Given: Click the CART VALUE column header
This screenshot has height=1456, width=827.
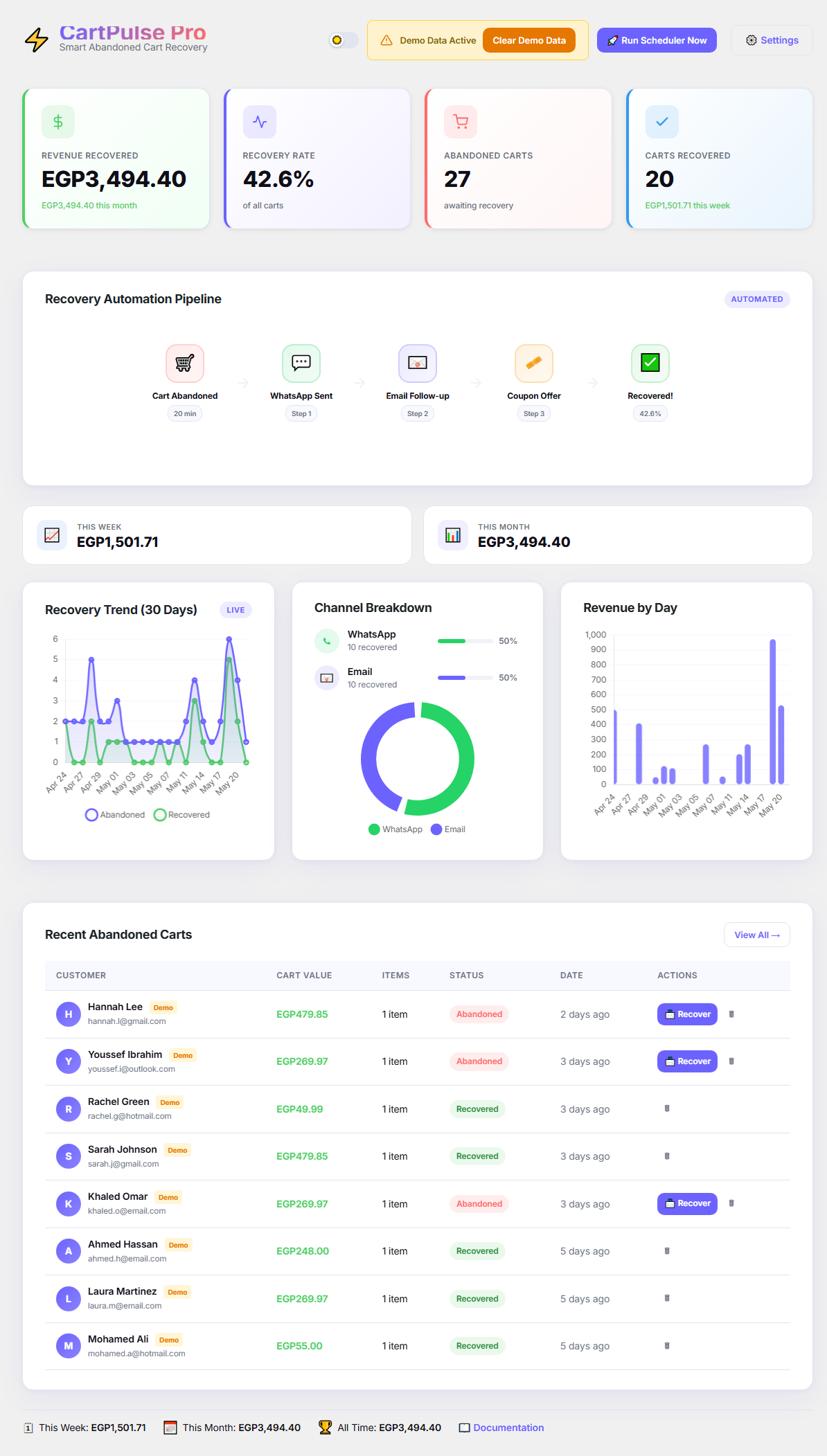Looking at the screenshot, I should tap(304, 976).
